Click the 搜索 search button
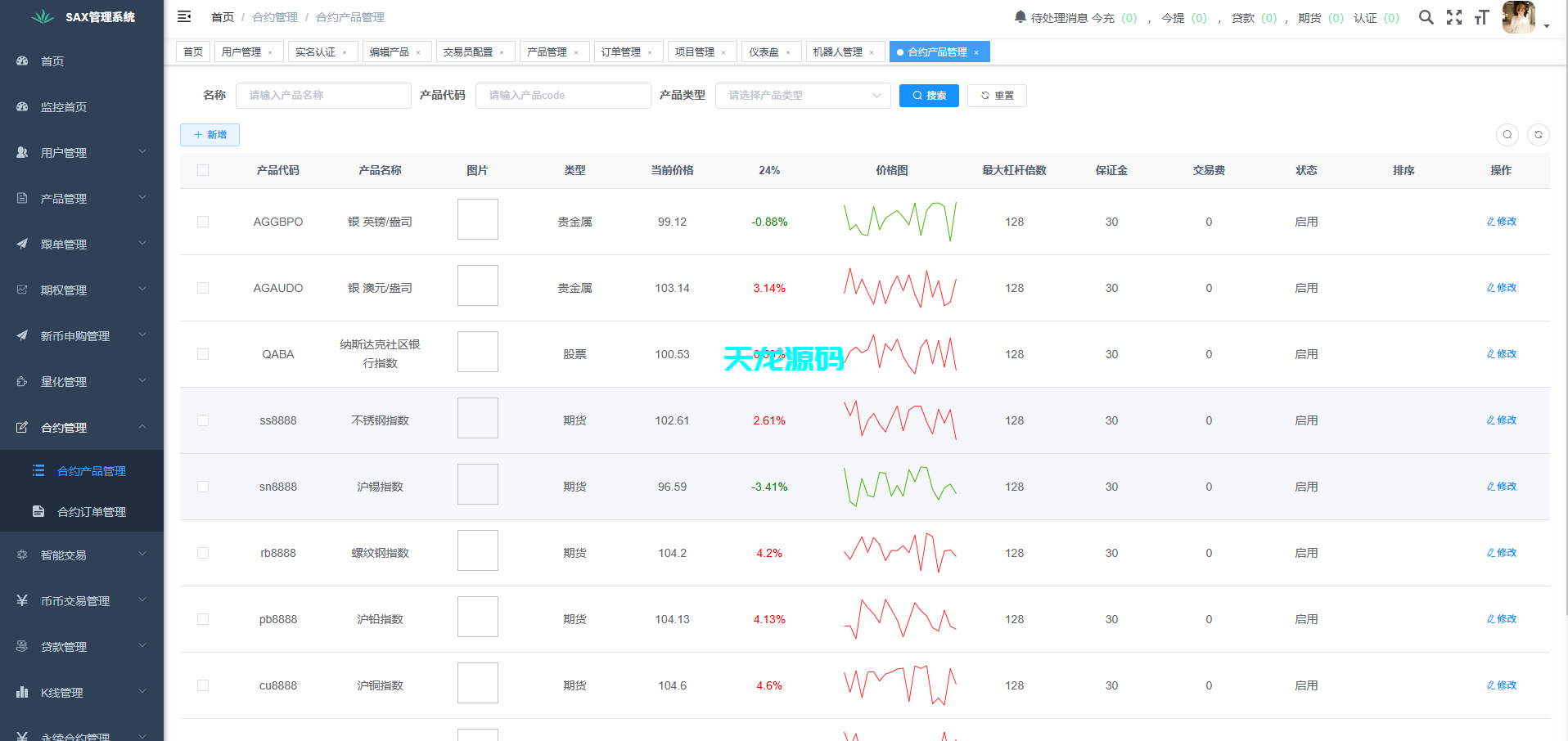The width and height of the screenshot is (1568, 741). coord(929,95)
